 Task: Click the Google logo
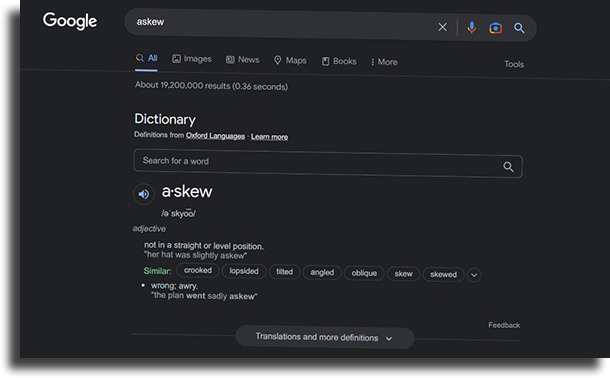point(70,21)
